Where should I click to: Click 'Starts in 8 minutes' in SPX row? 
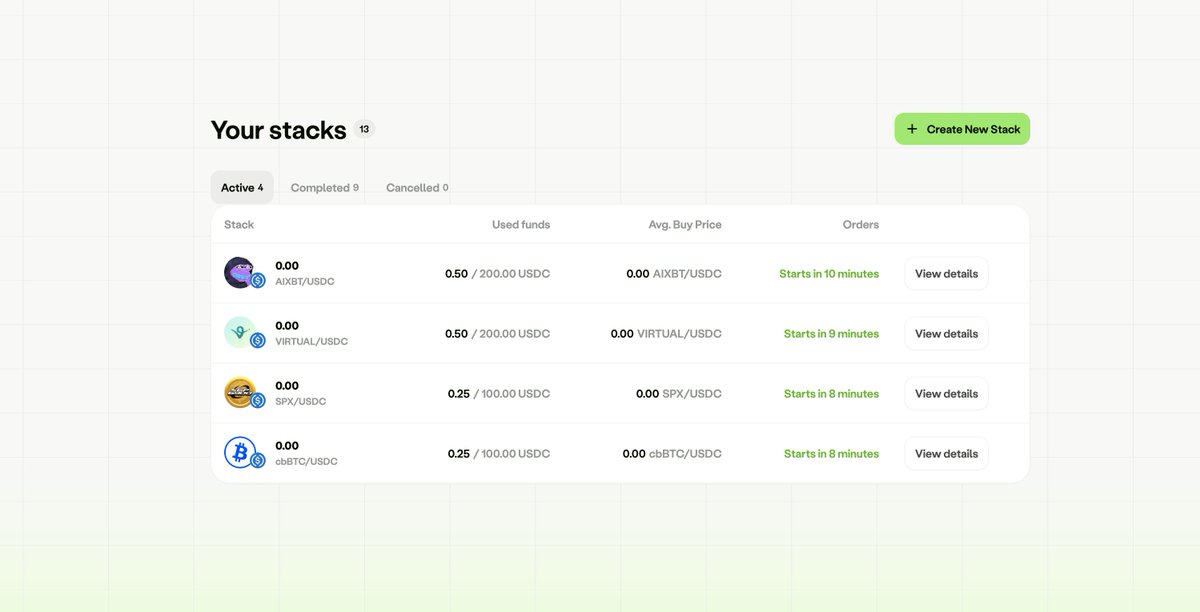click(832, 393)
